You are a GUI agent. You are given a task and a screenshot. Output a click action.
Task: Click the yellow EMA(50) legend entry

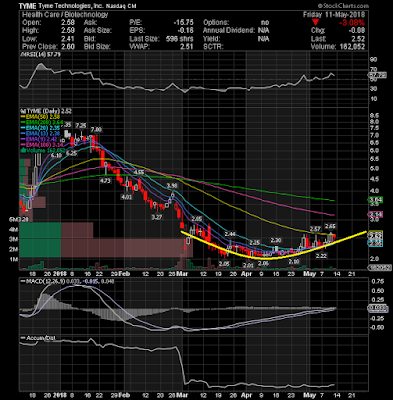[40, 117]
